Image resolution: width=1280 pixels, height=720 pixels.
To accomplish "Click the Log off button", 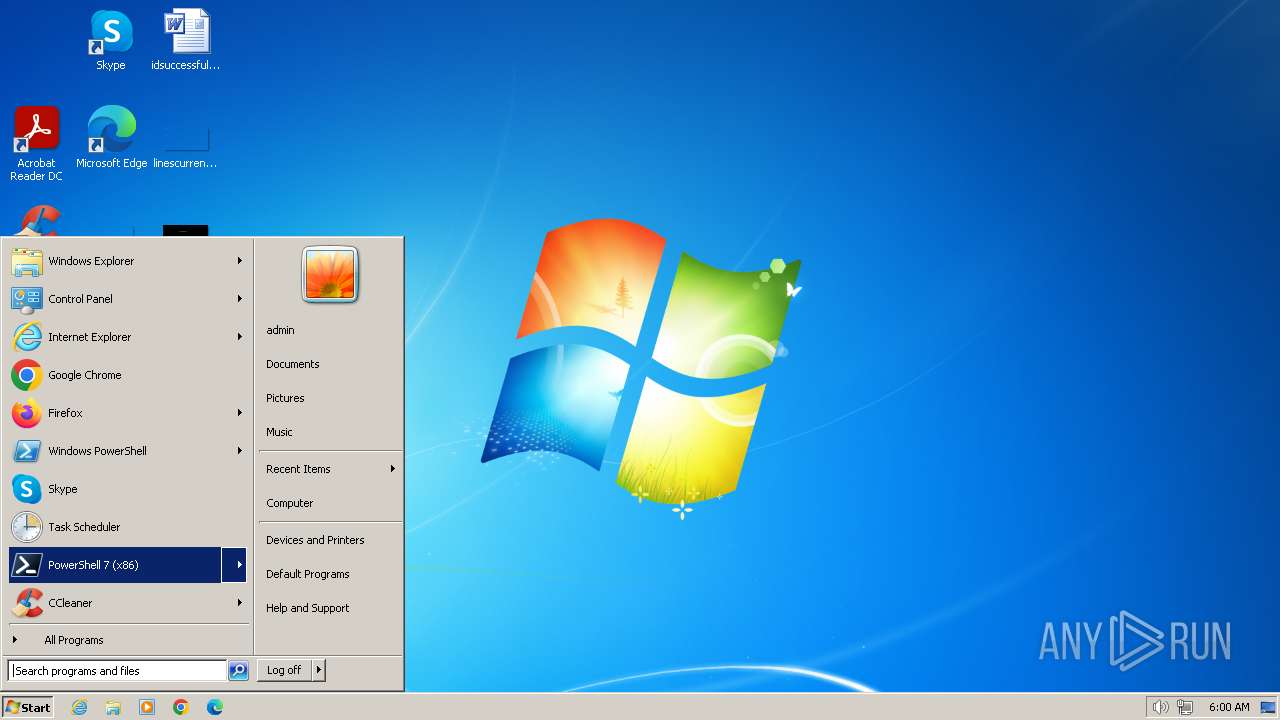I will 284,670.
